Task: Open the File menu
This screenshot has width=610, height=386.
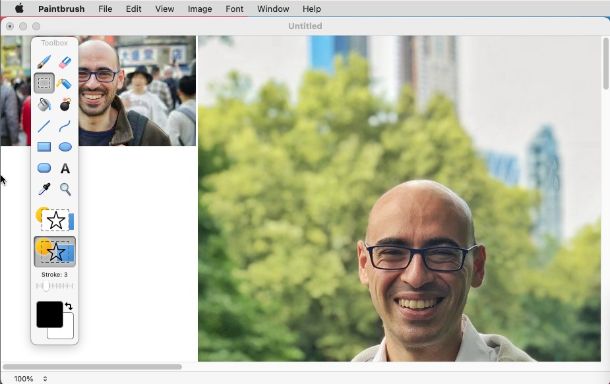Action: (x=105, y=9)
